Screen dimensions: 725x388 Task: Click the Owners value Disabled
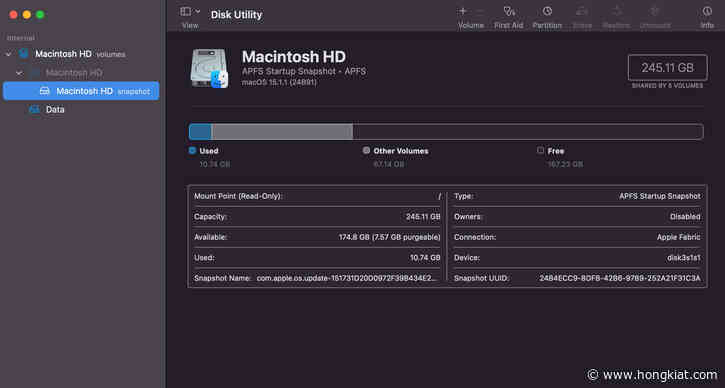pos(685,217)
